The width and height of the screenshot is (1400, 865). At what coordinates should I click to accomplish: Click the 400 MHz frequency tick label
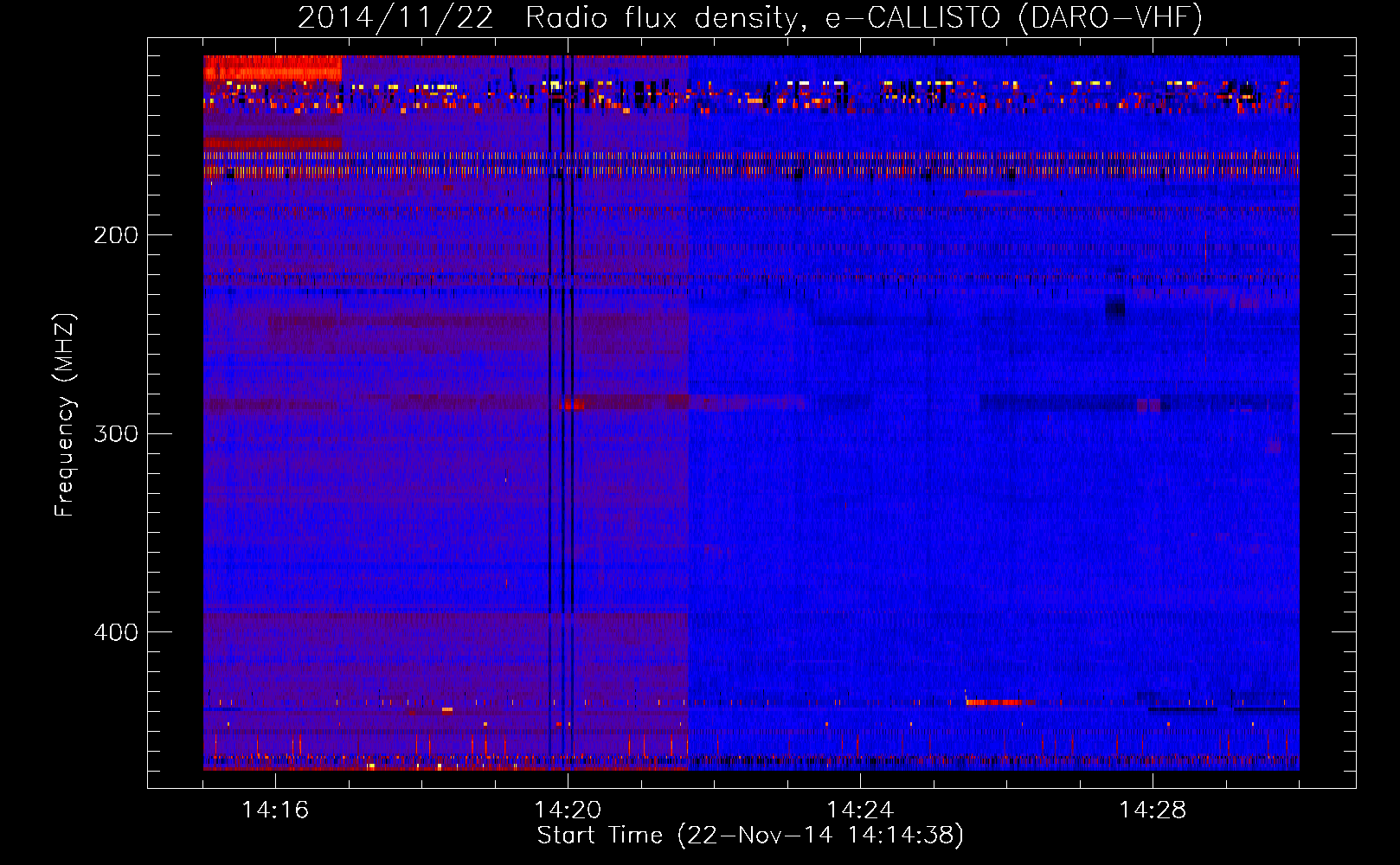point(116,632)
